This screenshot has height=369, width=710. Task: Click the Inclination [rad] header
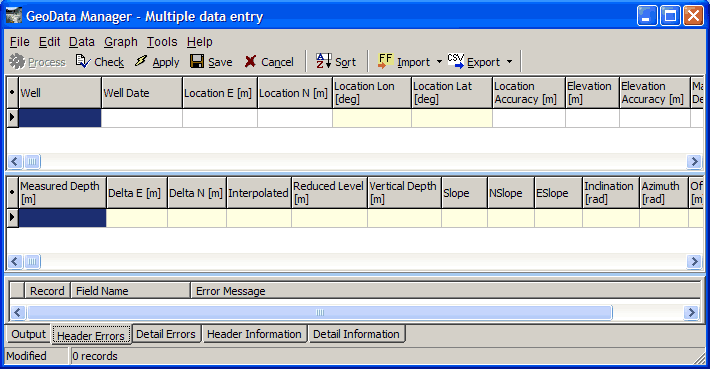click(x=611, y=192)
